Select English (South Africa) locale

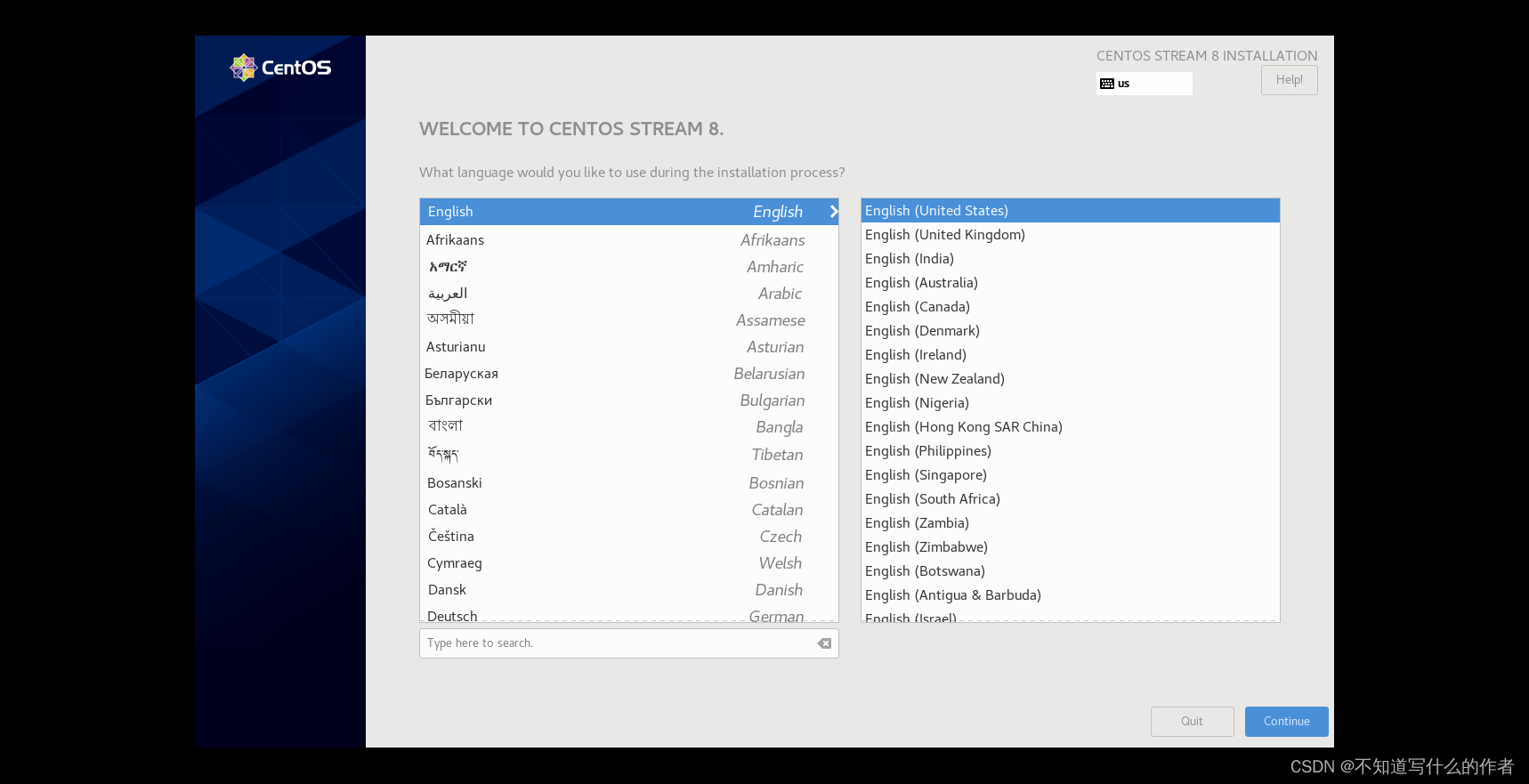click(x=1070, y=499)
